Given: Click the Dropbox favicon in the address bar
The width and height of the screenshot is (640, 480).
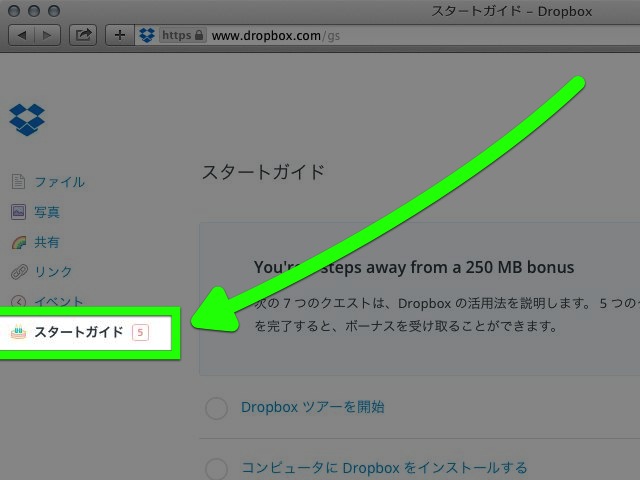Looking at the screenshot, I should (147, 36).
